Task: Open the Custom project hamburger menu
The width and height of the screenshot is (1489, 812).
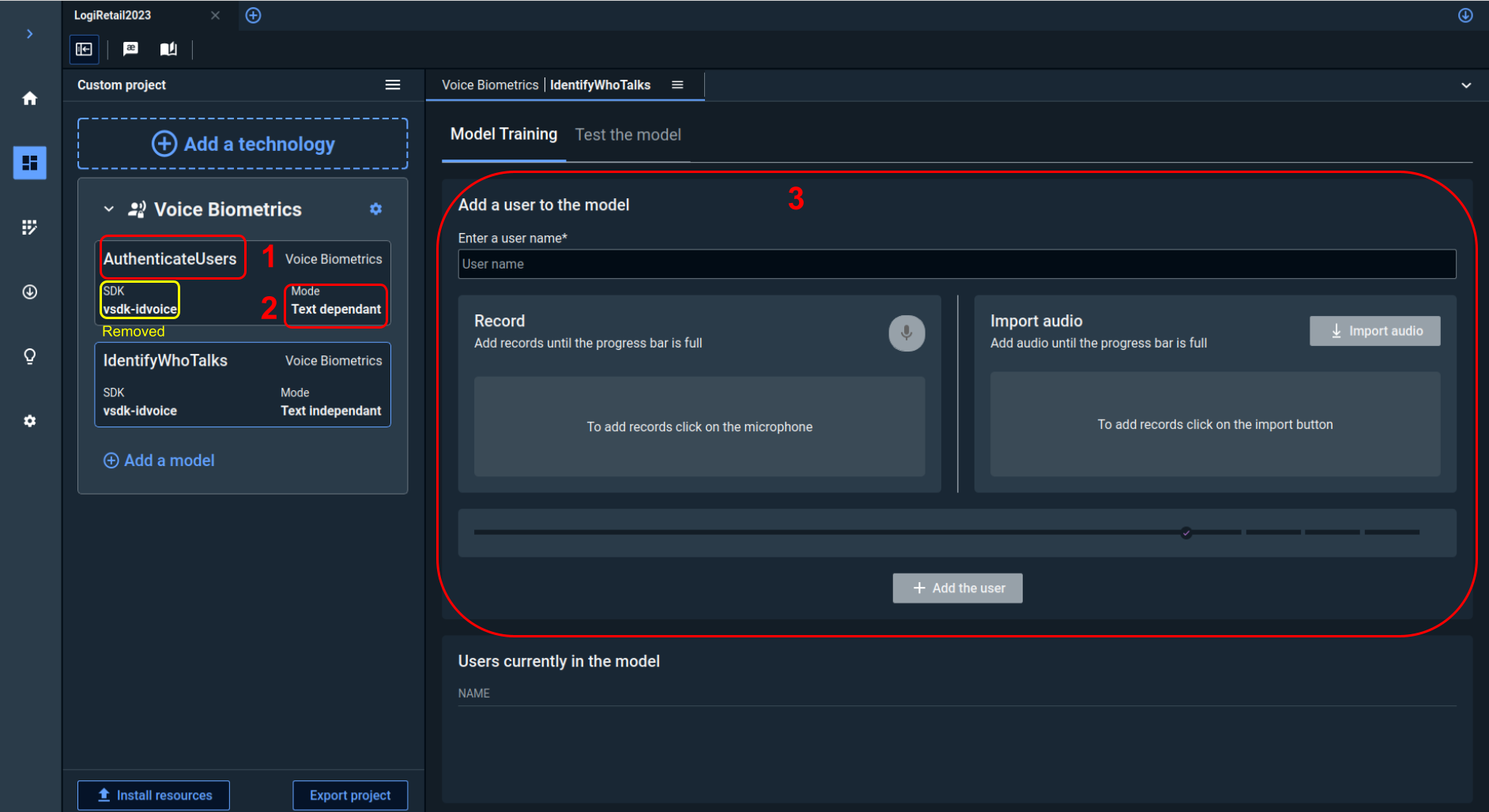Action: pyautogui.click(x=392, y=85)
